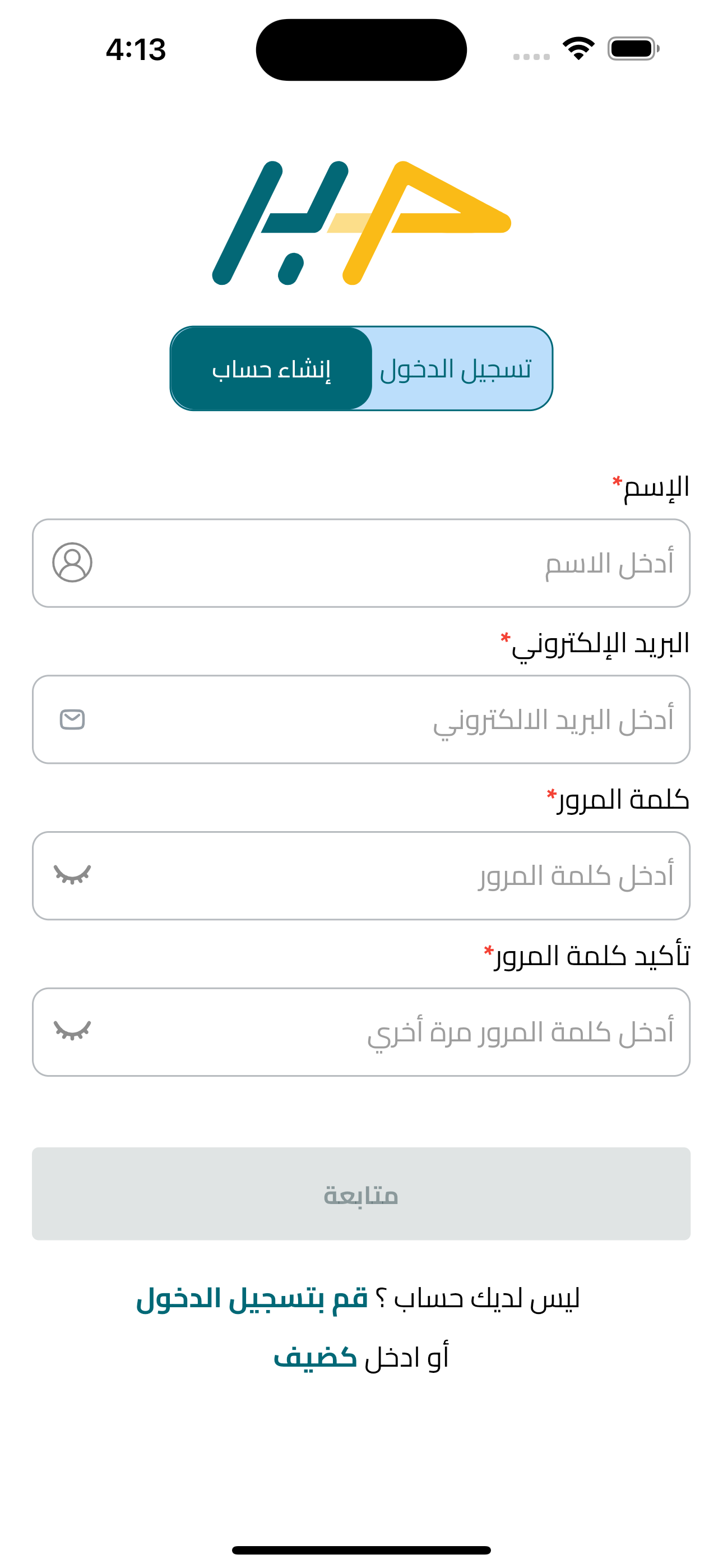Click the كضيف guest link
This screenshot has height=1568, width=723.
click(x=315, y=1357)
